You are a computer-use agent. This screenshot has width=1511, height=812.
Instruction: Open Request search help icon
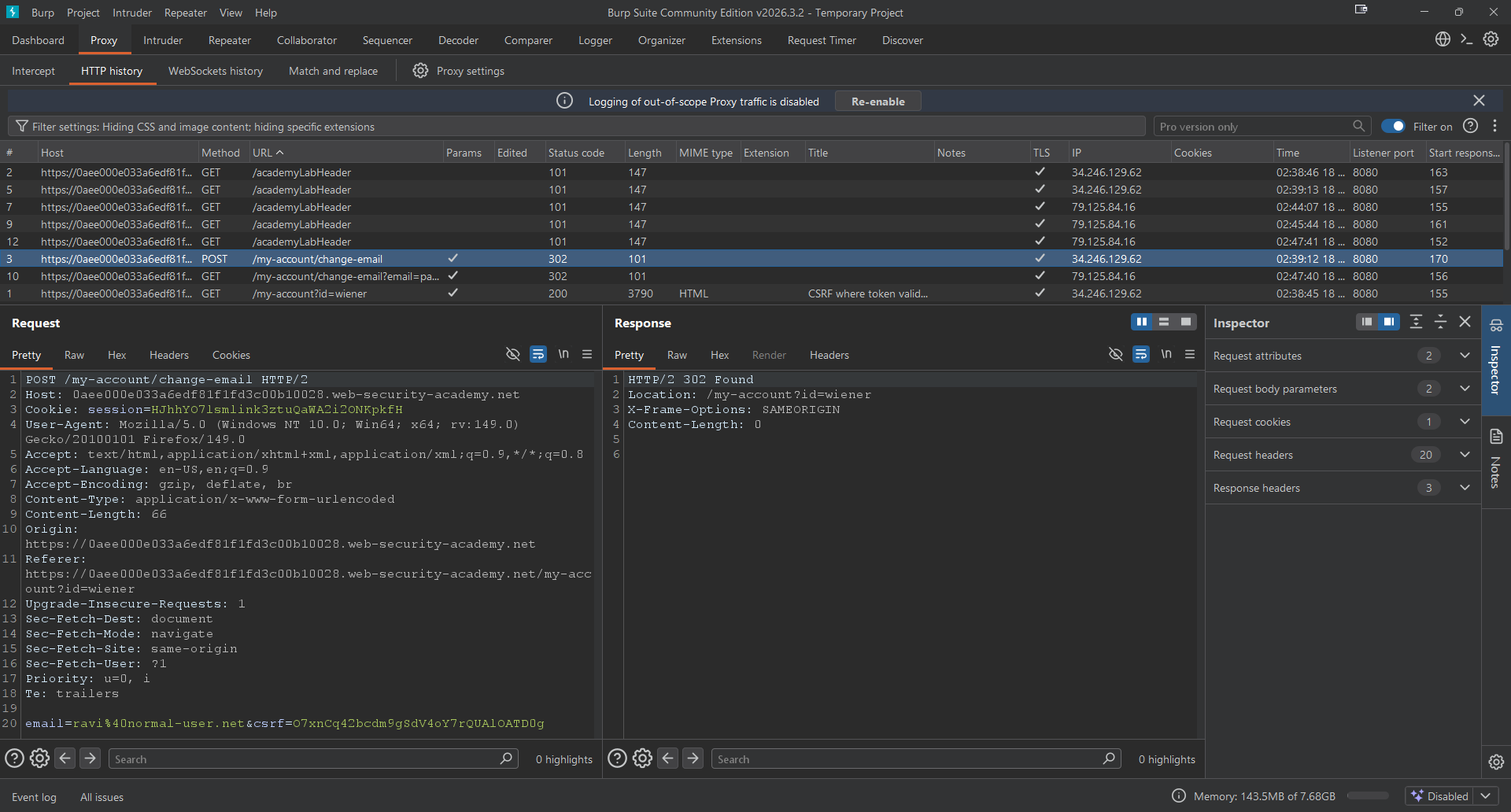(x=14, y=758)
